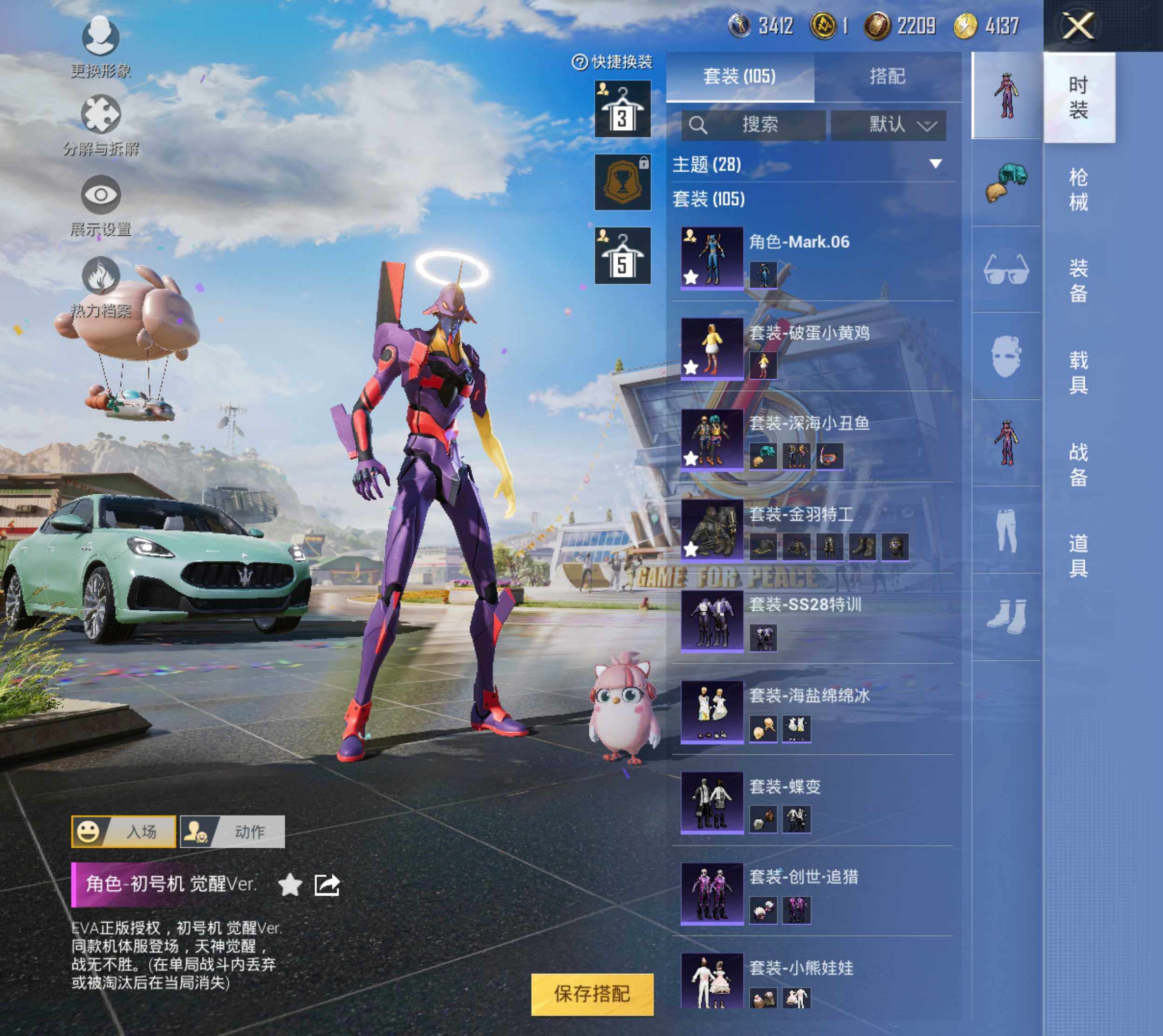Image resolution: width=1163 pixels, height=1036 pixels.
Task: Switch to 枪械 tab
Action: pyautogui.click(x=1078, y=190)
